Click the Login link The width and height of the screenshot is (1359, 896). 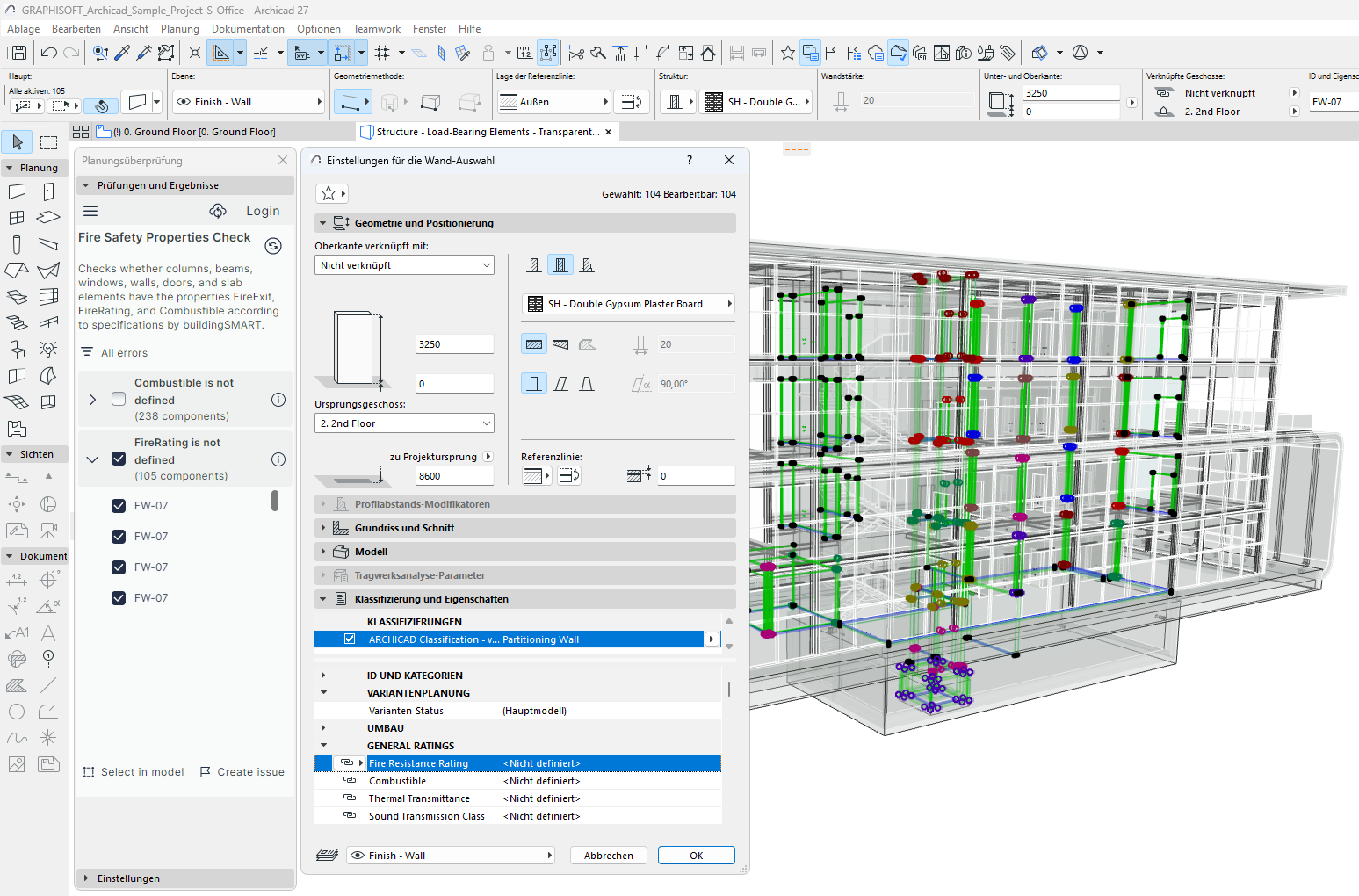[263, 211]
